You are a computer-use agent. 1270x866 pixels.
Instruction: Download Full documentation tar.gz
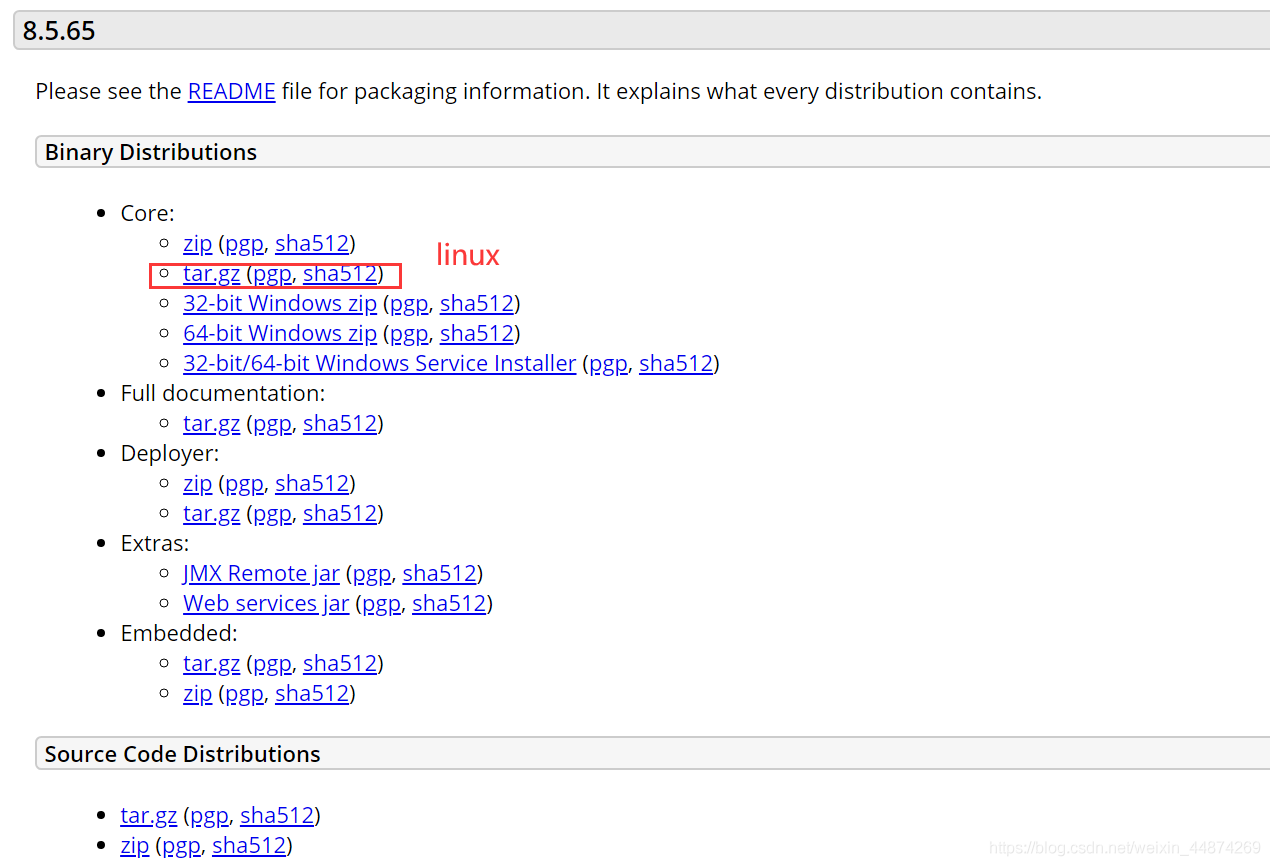pos(212,423)
